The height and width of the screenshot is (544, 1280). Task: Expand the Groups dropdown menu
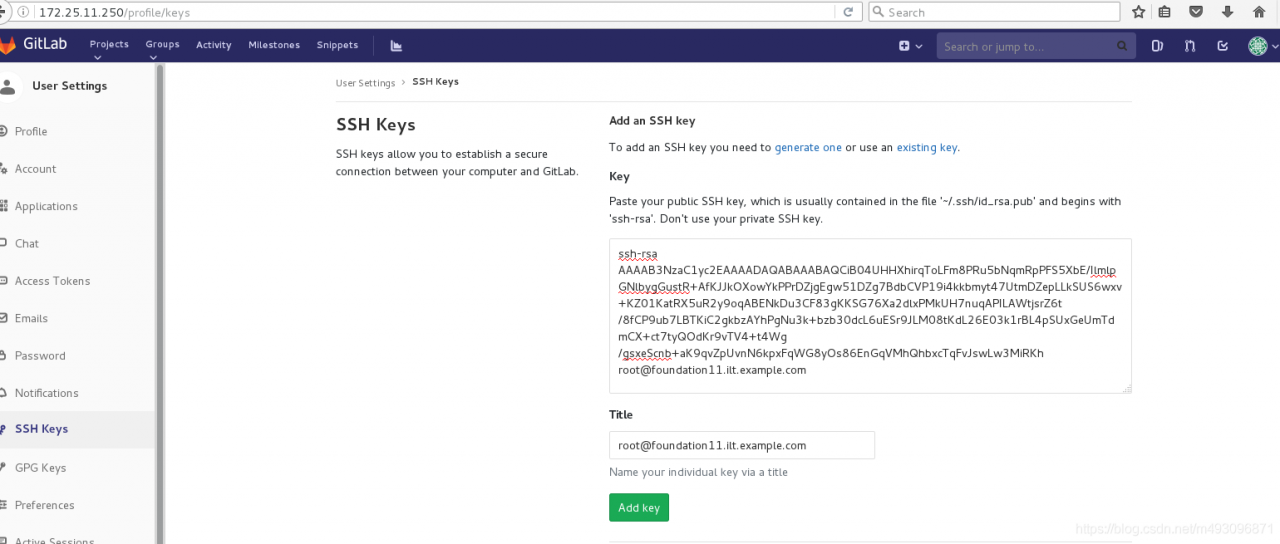click(162, 45)
